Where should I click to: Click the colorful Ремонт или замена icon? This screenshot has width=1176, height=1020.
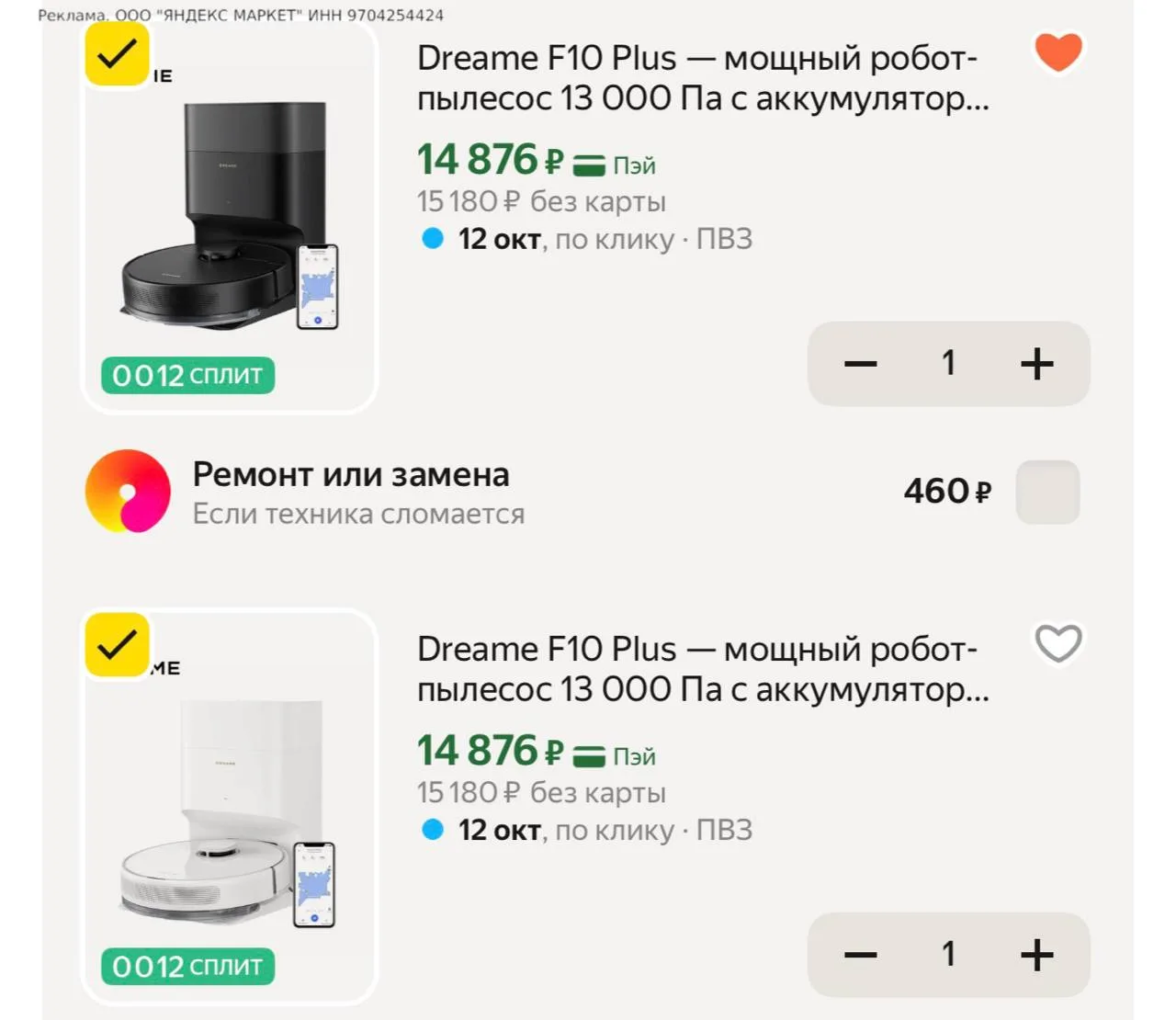(128, 492)
